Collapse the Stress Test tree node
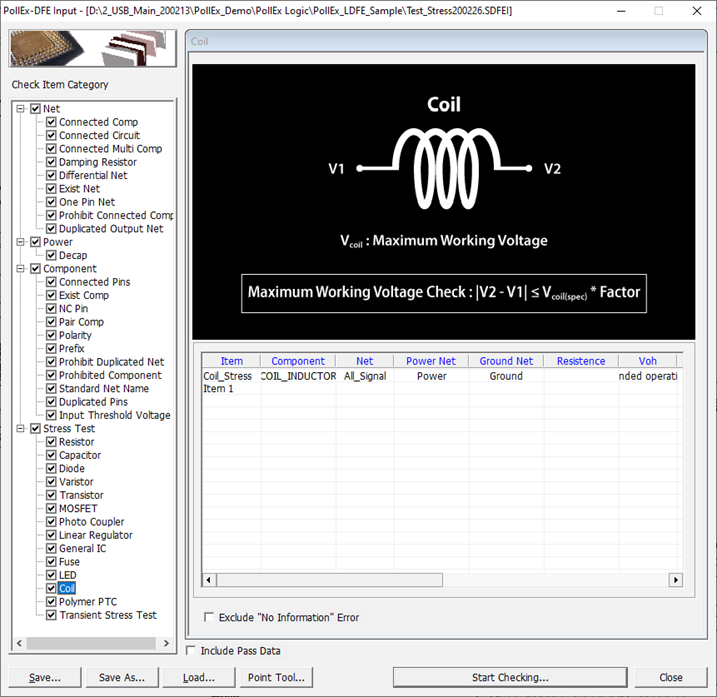 tap(21, 429)
